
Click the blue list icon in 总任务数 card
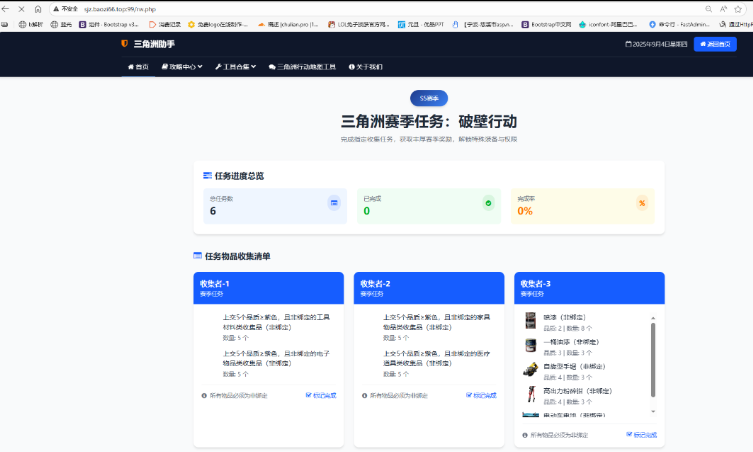pyautogui.click(x=334, y=203)
